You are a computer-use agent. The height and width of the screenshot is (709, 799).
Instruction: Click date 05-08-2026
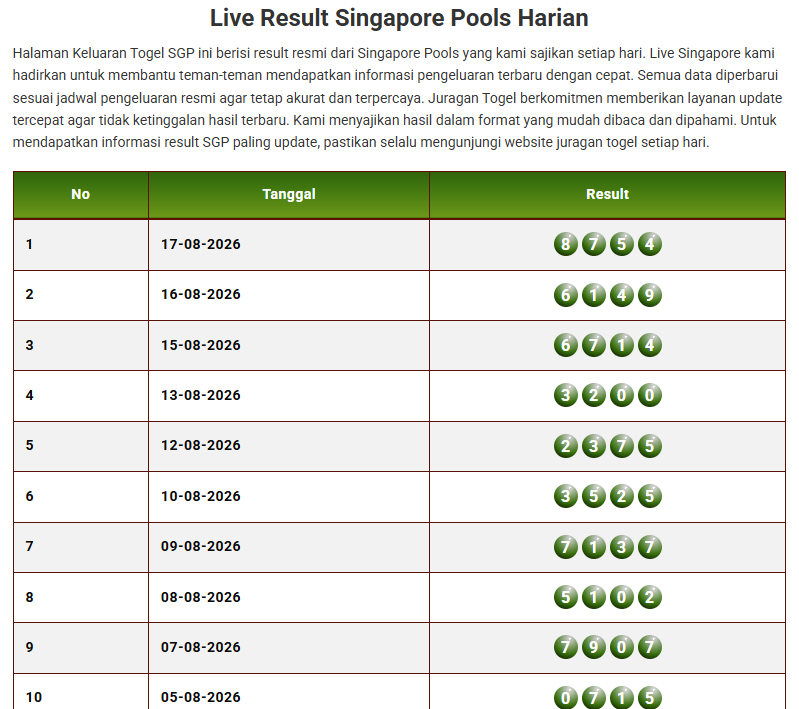point(201,697)
